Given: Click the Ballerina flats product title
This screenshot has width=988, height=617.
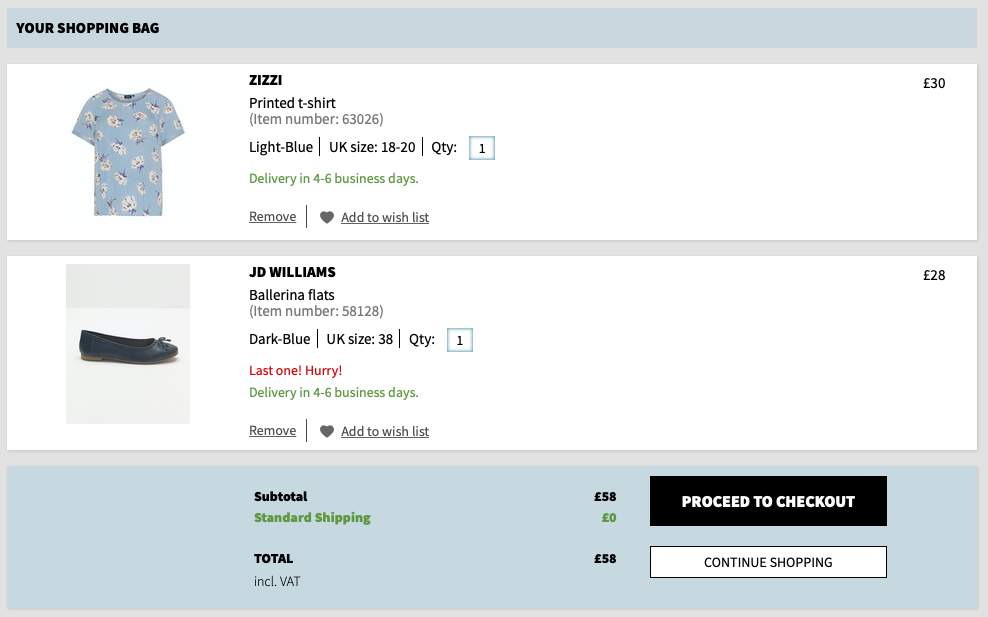Looking at the screenshot, I should [292, 295].
